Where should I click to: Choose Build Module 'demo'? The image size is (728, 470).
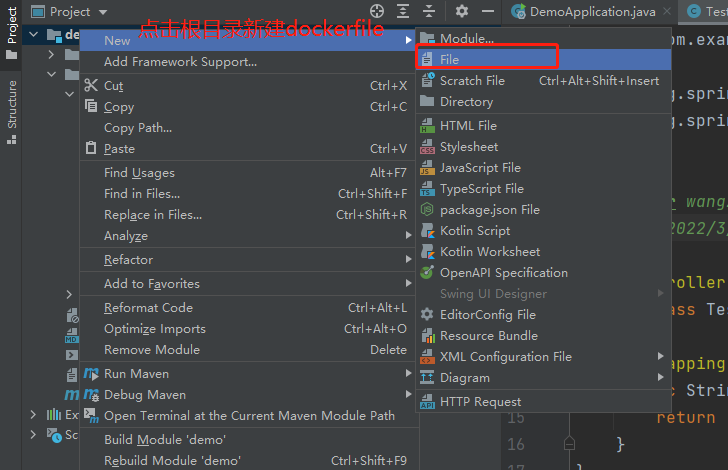[247, 439]
